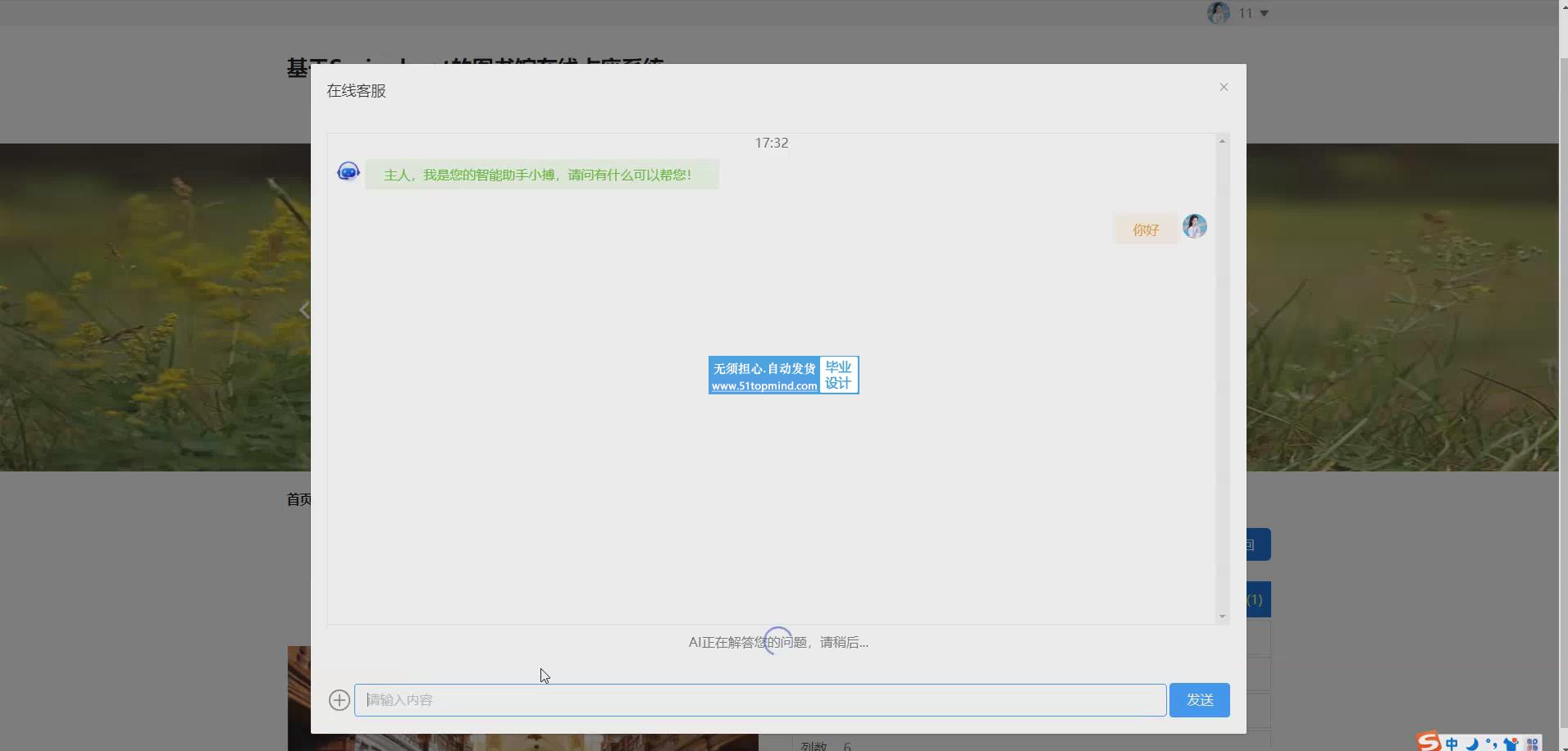
Task: Expand the user 11 dropdown arrow
Action: 1264,13
